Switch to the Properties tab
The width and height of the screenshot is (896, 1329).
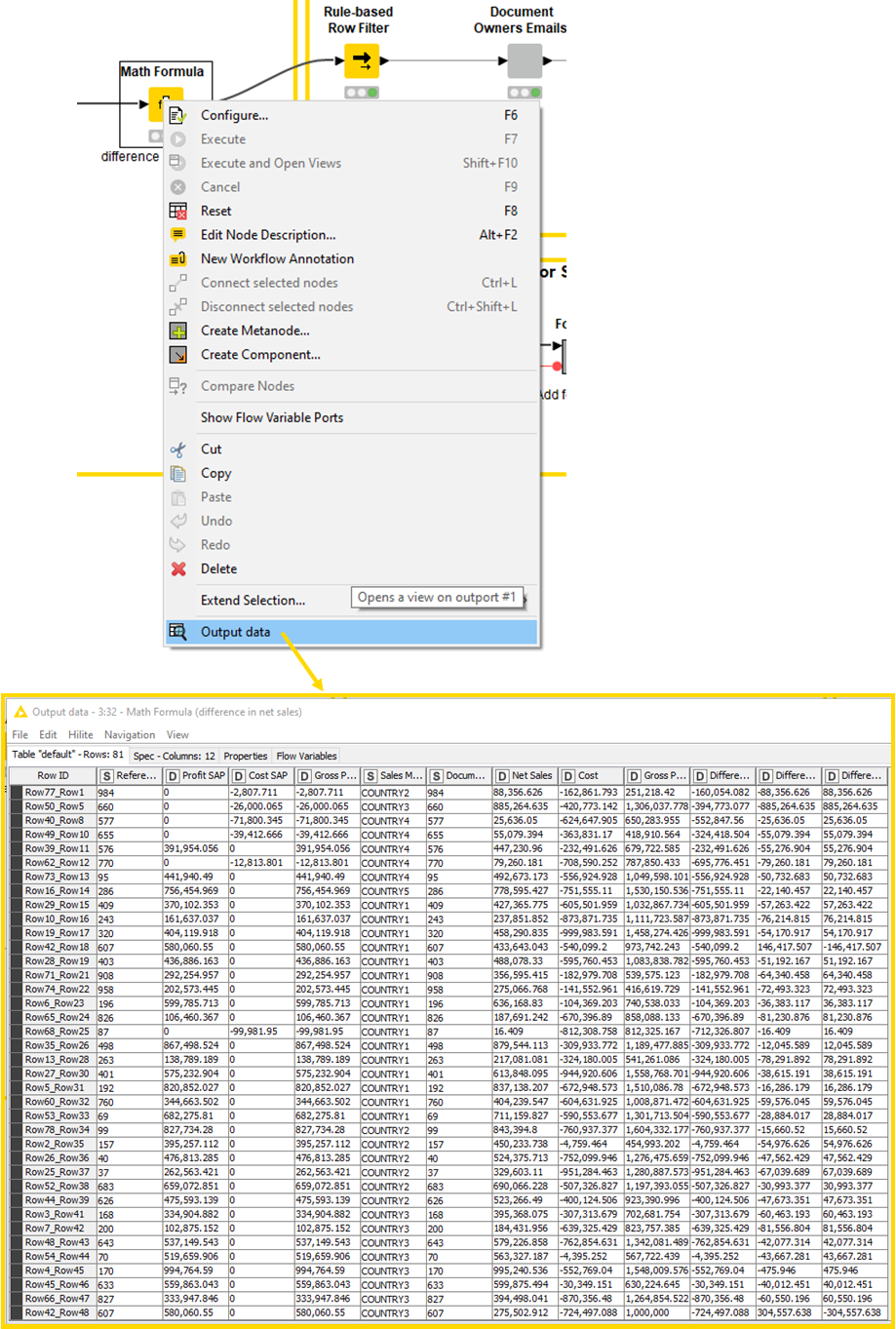pyautogui.click(x=246, y=756)
